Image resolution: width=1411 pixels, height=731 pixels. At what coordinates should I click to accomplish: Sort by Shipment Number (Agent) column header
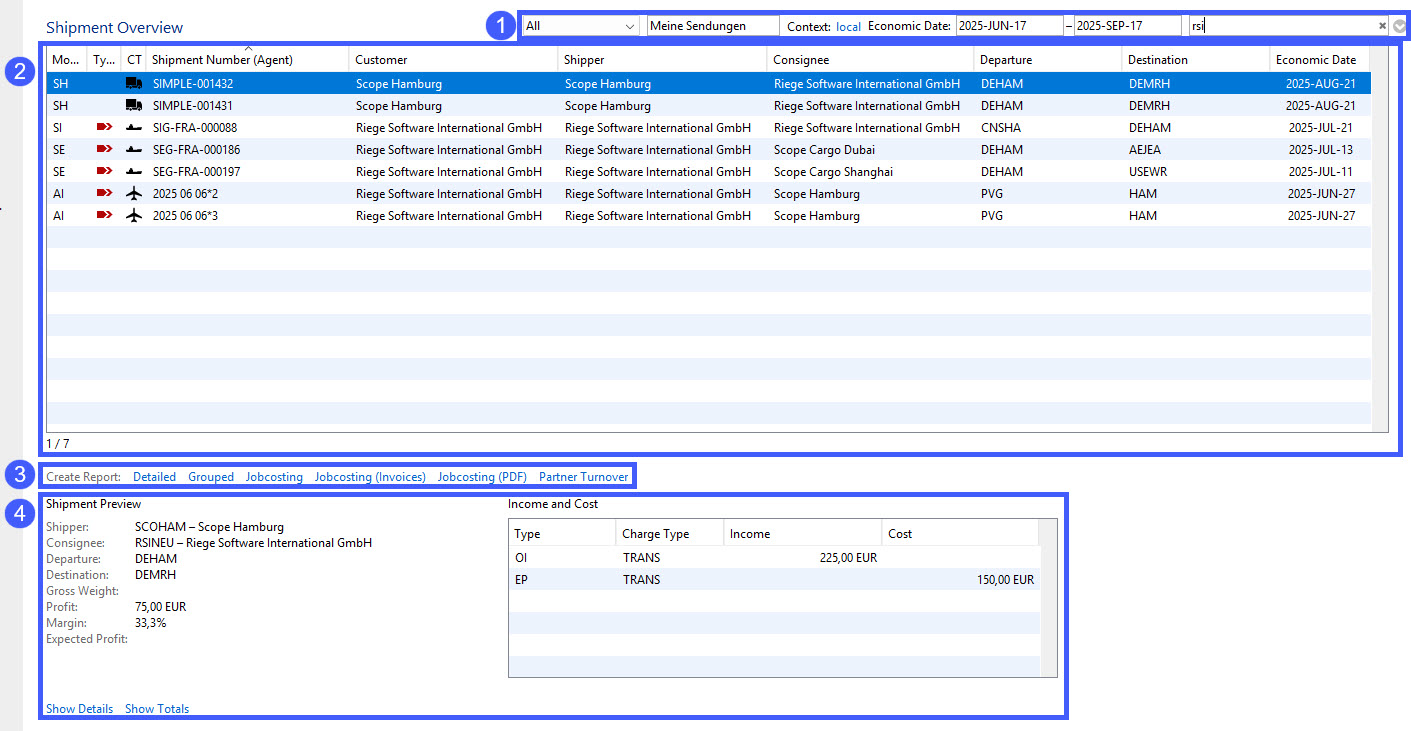click(x=248, y=60)
